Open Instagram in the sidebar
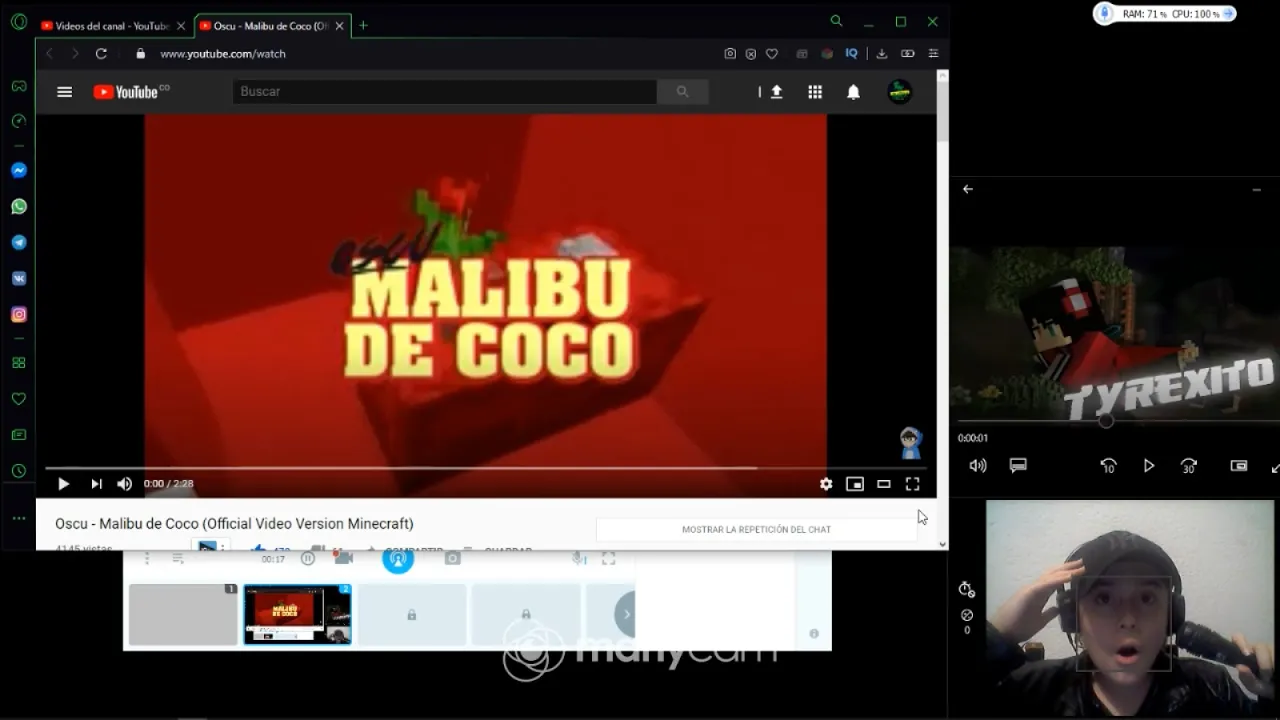This screenshot has width=1280, height=720. (19, 315)
